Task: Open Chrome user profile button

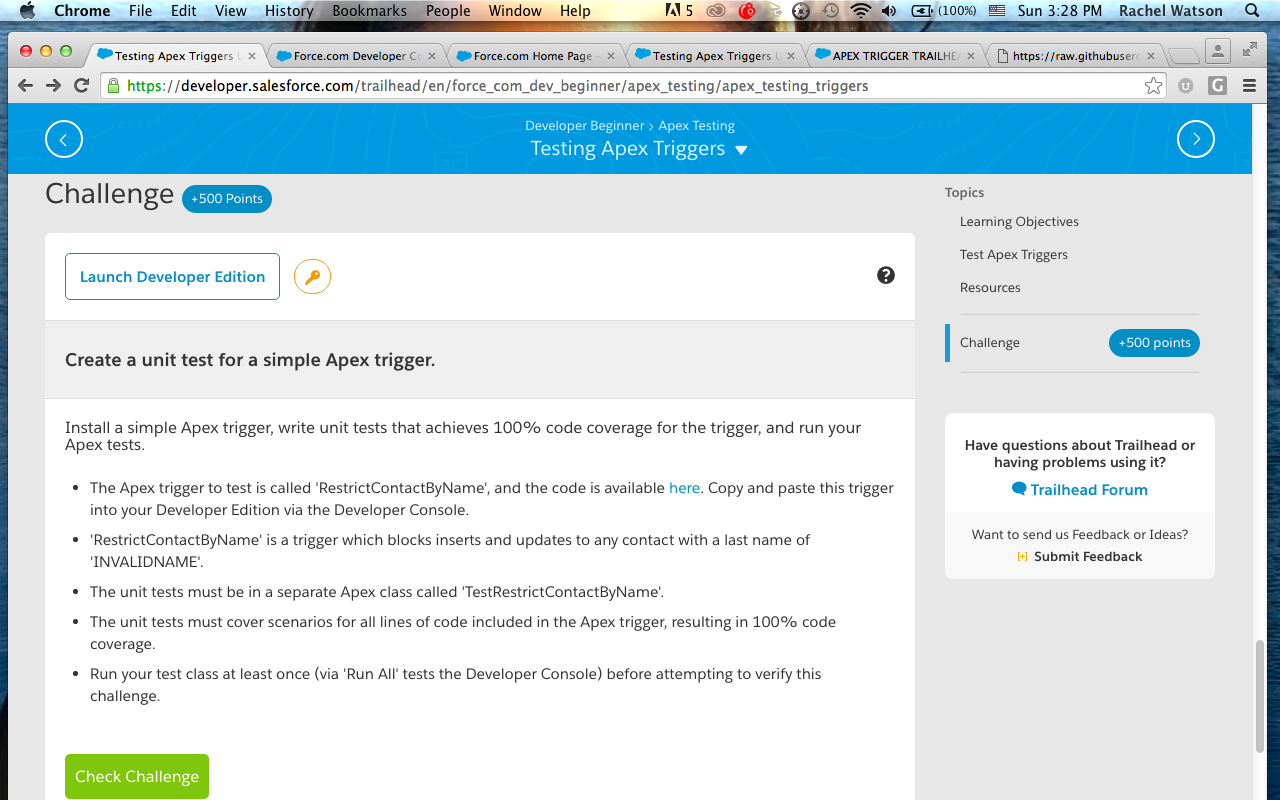Action: [x=1217, y=50]
